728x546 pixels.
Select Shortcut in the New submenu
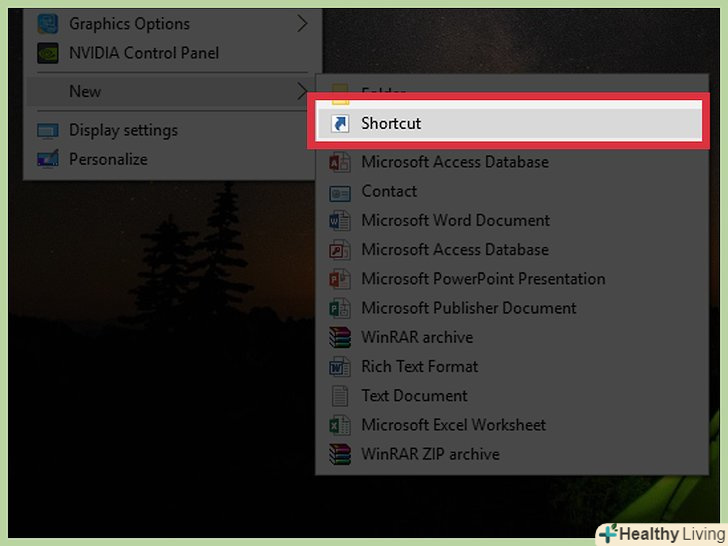tap(509, 124)
